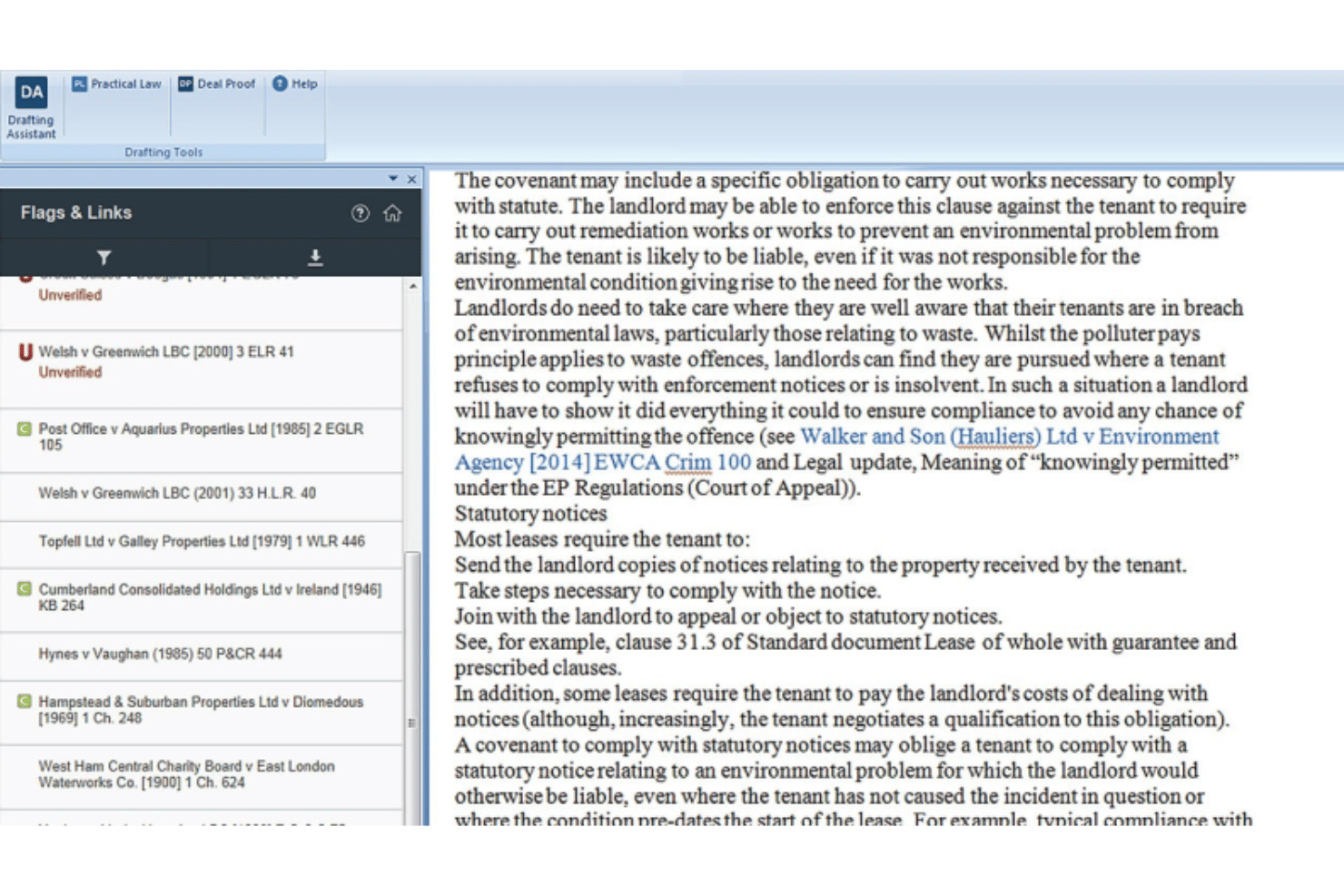Click 'Join with the landlord to appeal' line

coord(728,616)
